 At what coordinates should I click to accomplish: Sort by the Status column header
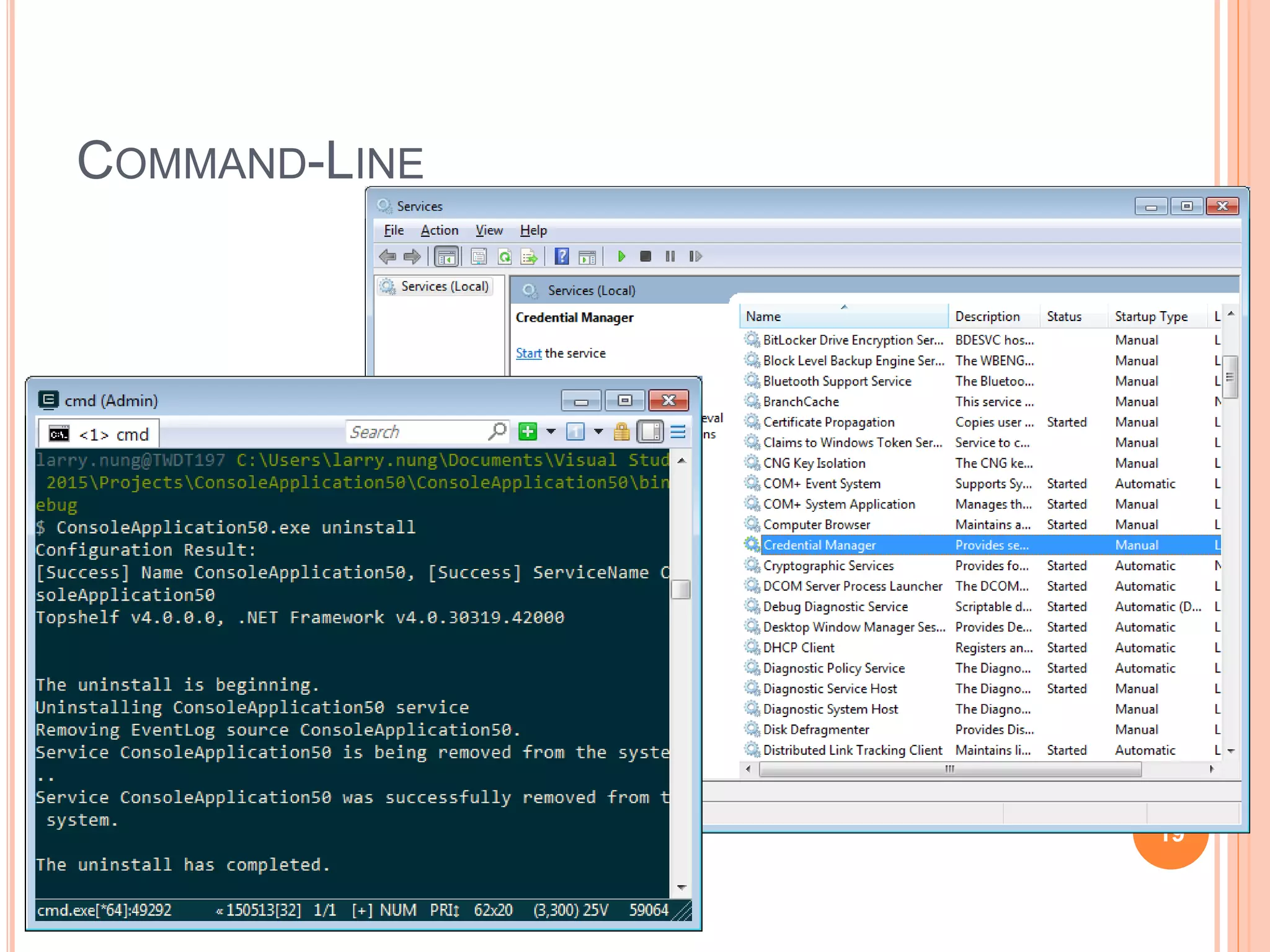click(x=1073, y=317)
